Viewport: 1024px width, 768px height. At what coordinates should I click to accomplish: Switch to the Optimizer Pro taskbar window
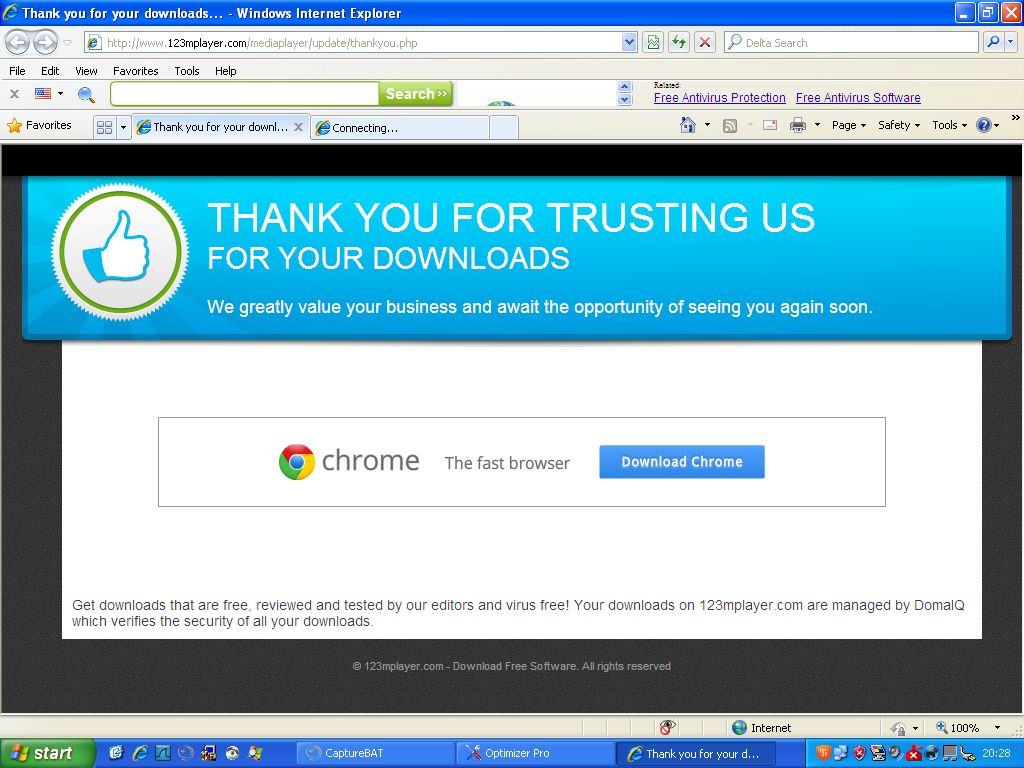coord(536,754)
